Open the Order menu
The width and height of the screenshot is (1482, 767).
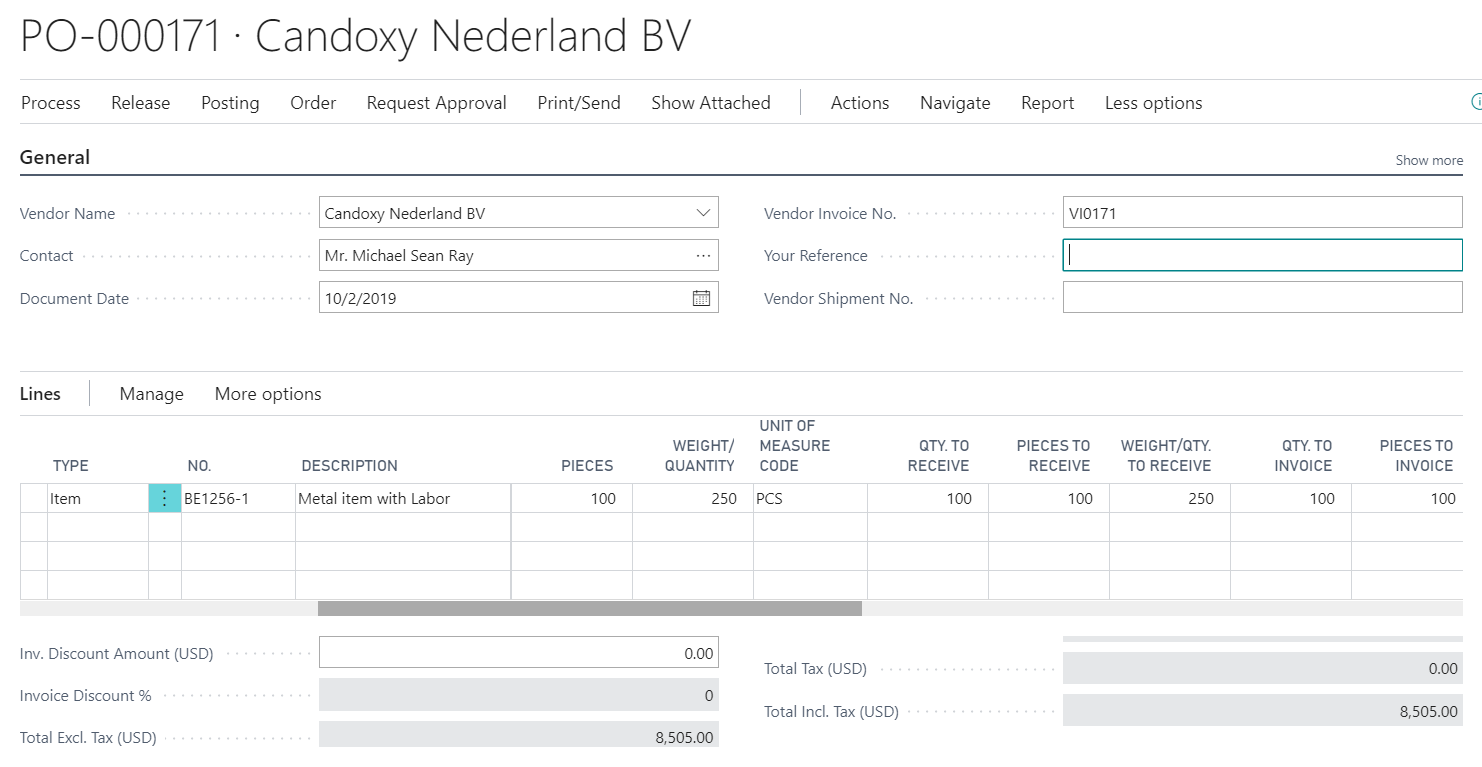[x=313, y=103]
